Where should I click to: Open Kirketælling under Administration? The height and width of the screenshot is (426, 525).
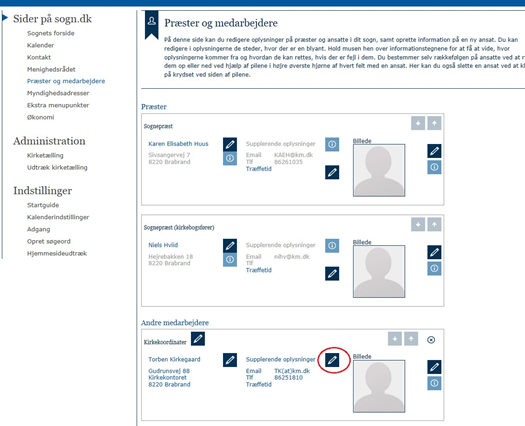pyautogui.click(x=45, y=155)
